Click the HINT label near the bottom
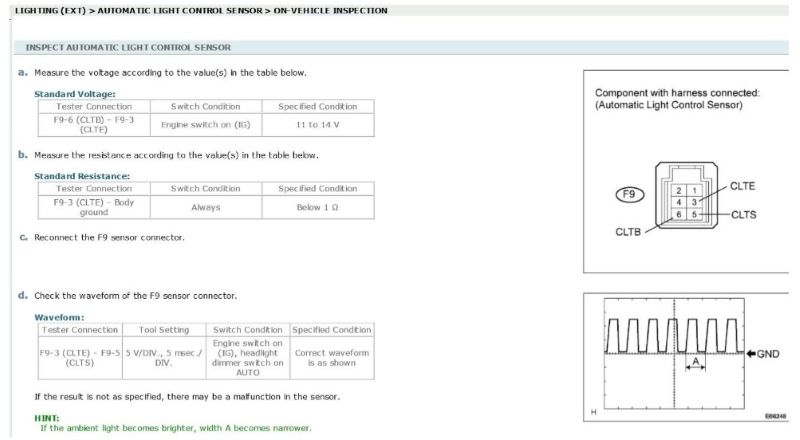 click(47, 418)
